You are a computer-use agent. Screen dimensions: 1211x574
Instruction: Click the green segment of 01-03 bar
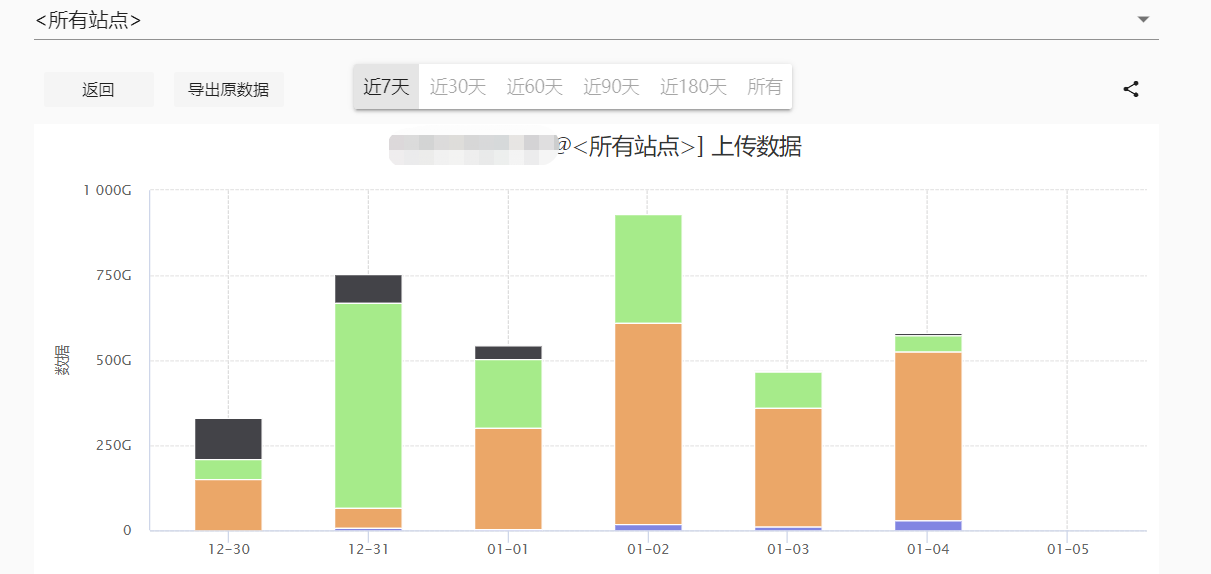coord(788,390)
